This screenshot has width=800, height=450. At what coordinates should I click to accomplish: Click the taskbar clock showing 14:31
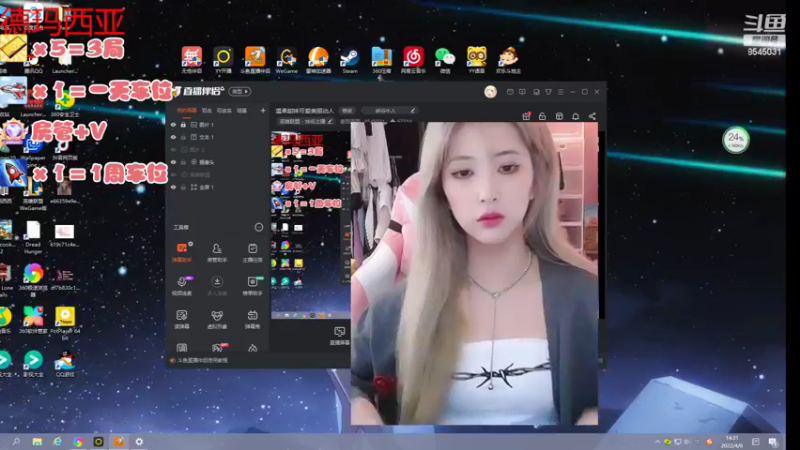pyautogui.click(x=732, y=442)
